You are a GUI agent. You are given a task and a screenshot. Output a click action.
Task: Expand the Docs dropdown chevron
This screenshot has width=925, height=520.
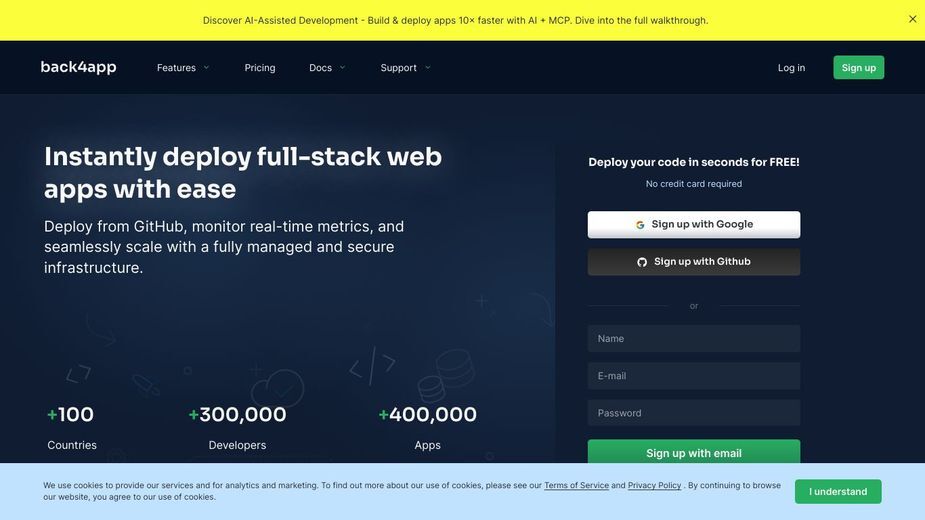tap(342, 68)
